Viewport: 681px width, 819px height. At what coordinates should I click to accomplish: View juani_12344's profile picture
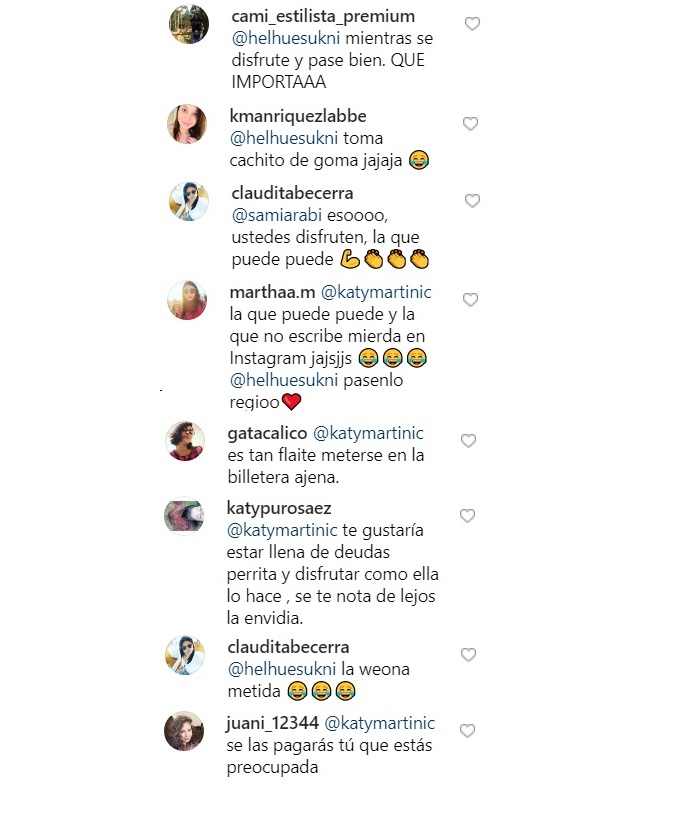click(x=184, y=731)
